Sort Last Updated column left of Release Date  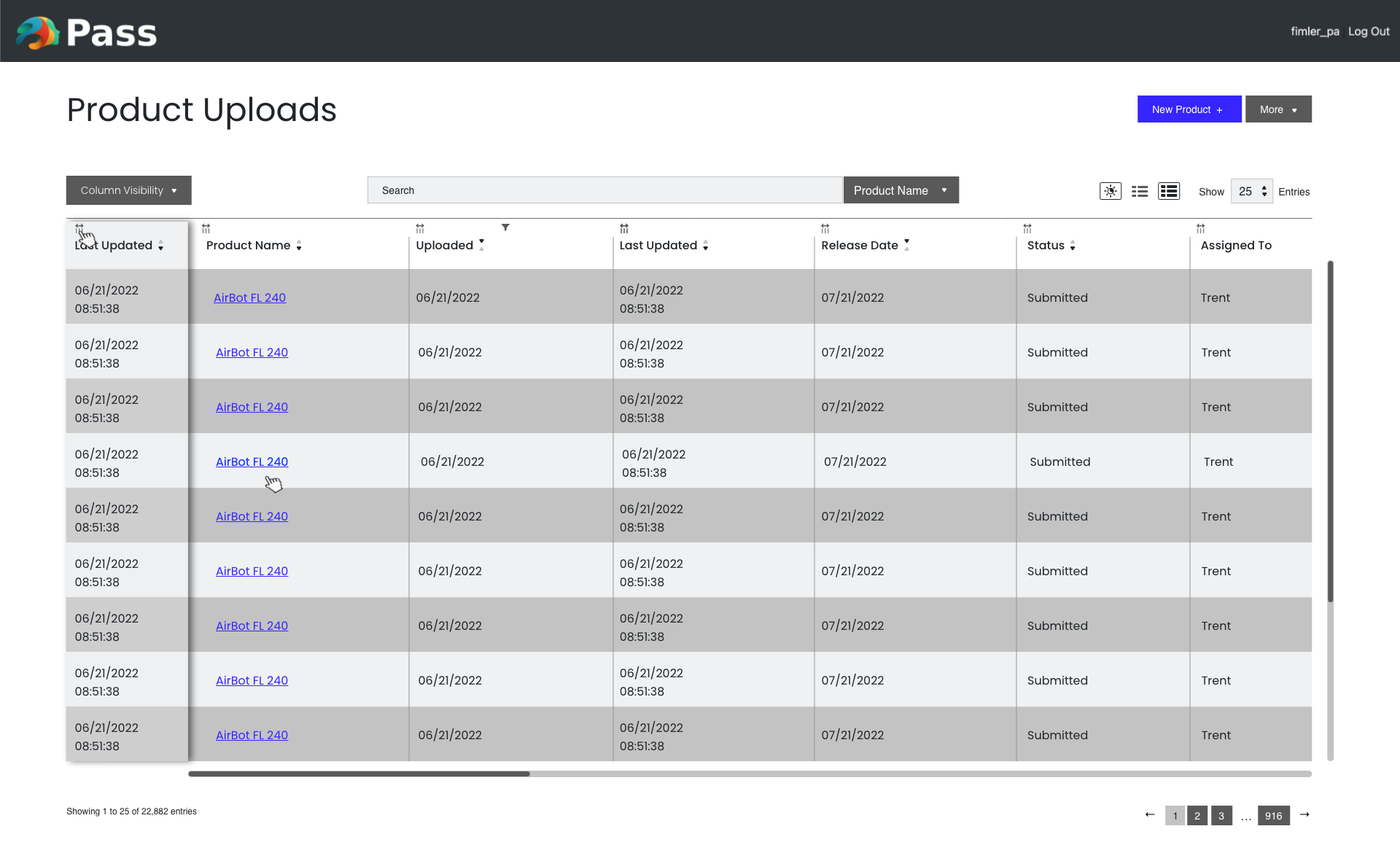pyautogui.click(x=706, y=246)
